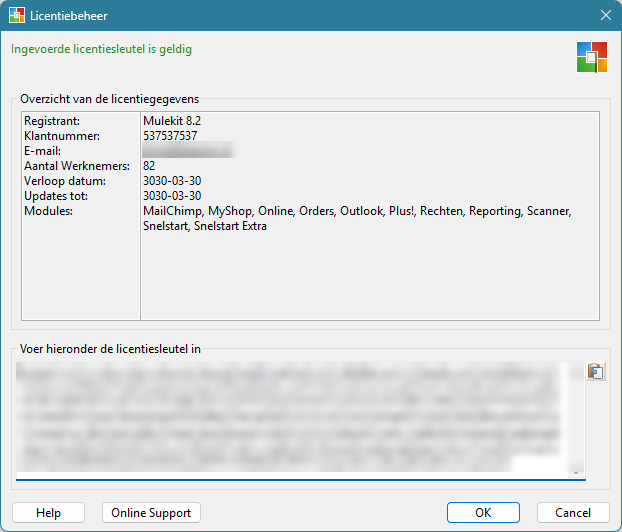Select the 'Ingevoerde licentiesleutel is geldig' message

pos(102,49)
